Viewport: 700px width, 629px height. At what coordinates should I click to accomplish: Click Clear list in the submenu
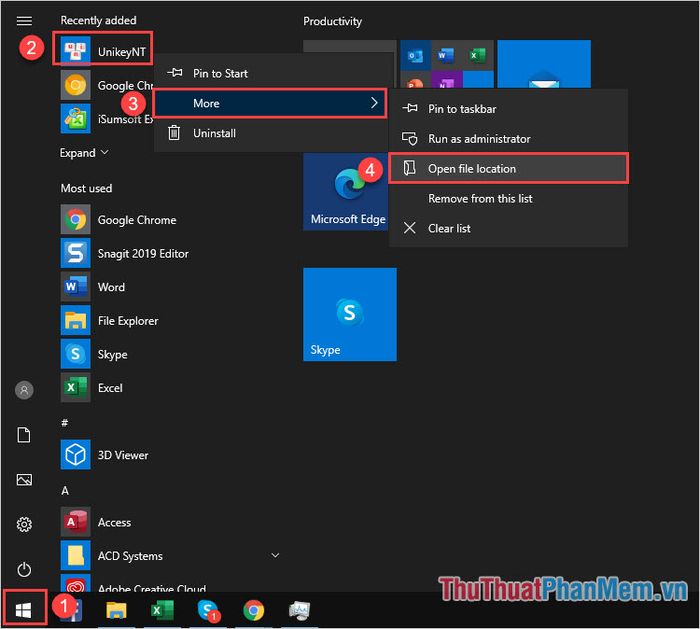click(449, 228)
